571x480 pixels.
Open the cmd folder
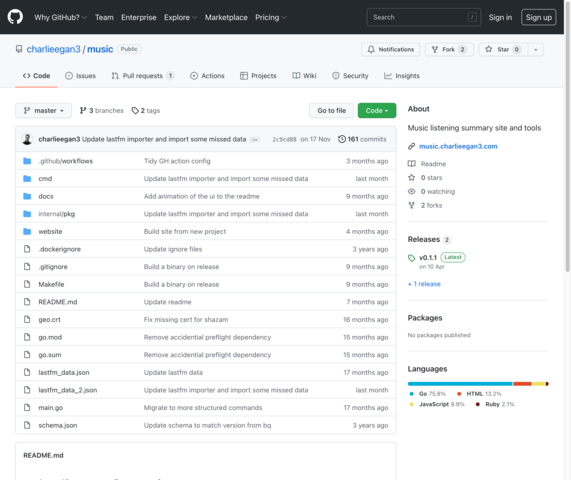[x=45, y=178]
